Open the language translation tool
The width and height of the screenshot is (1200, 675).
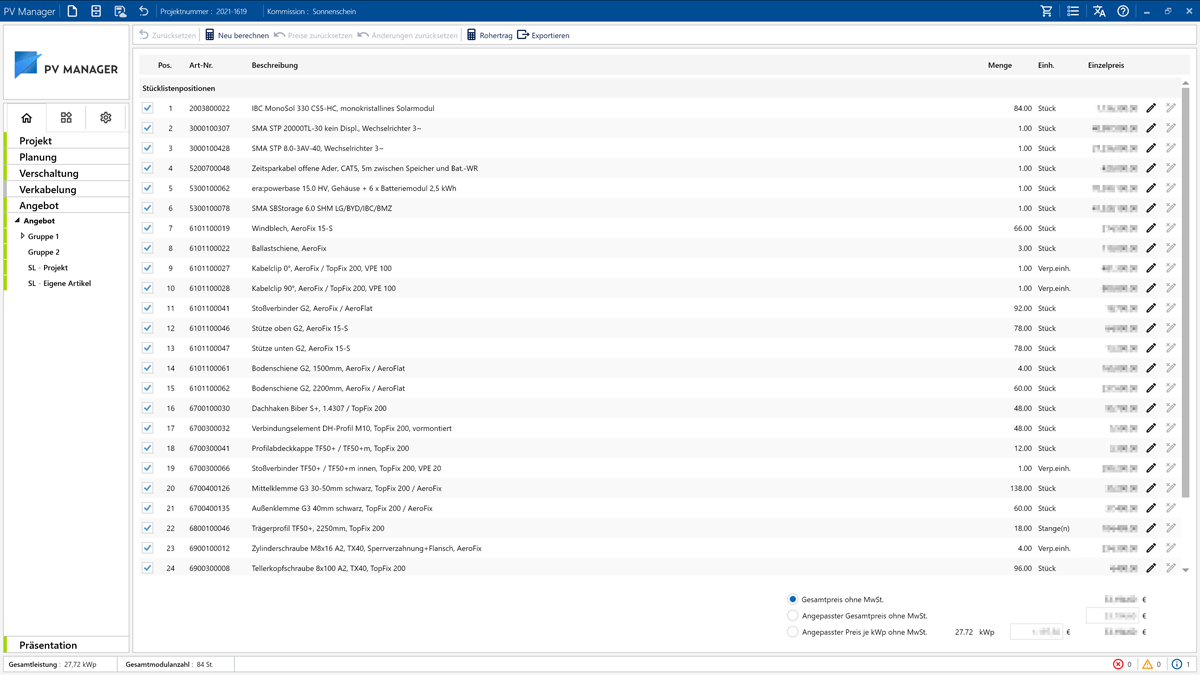pyautogui.click(x=1101, y=12)
